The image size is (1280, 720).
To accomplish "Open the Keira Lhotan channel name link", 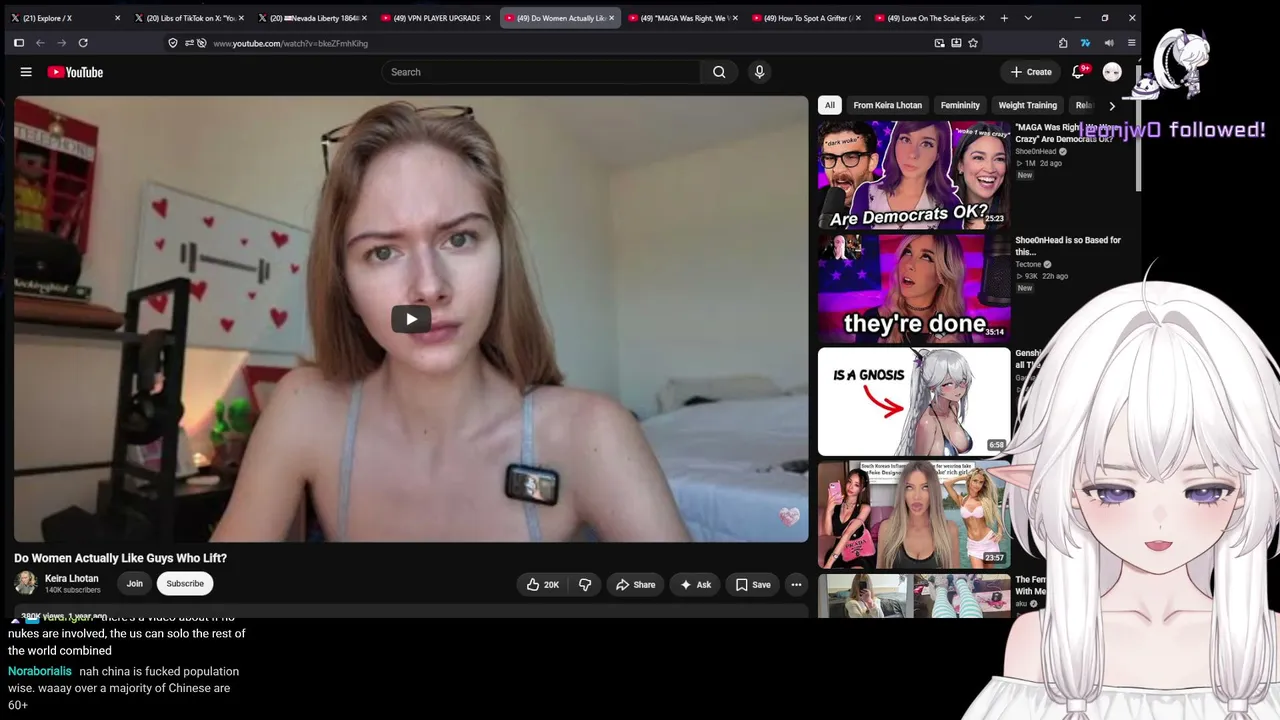I will pyautogui.click(x=72, y=578).
